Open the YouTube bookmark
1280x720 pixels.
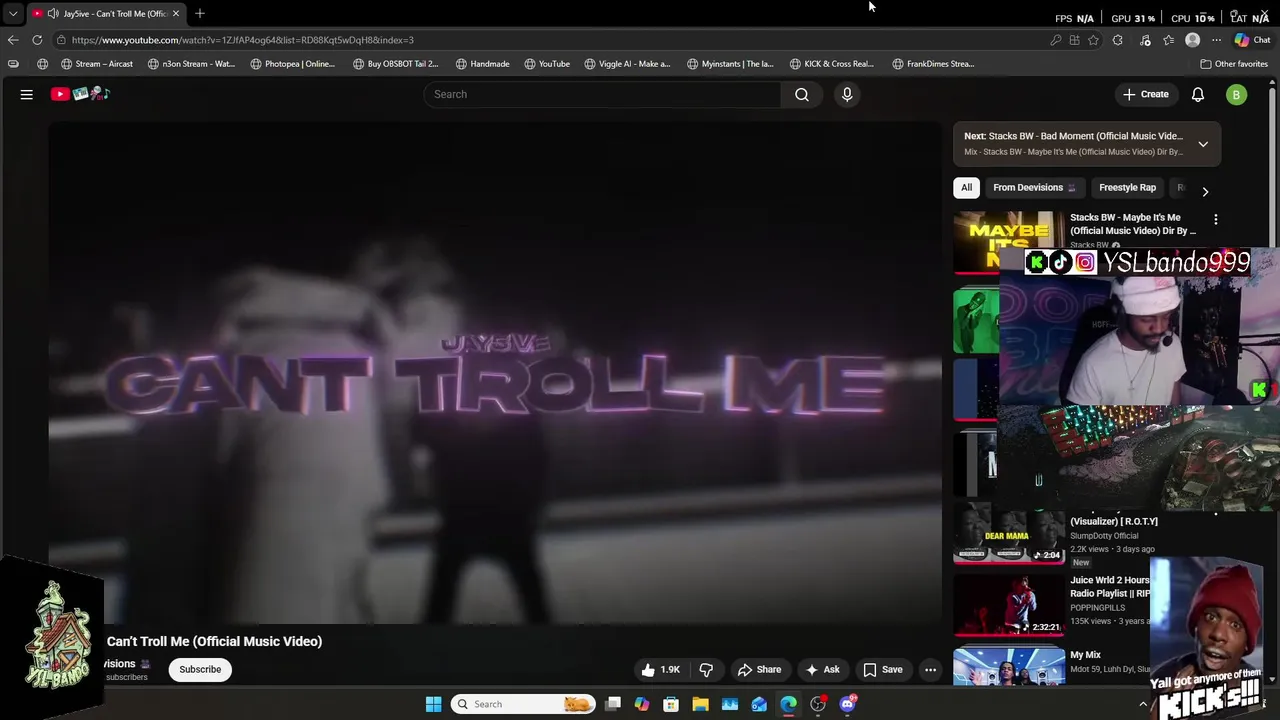click(x=547, y=64)
